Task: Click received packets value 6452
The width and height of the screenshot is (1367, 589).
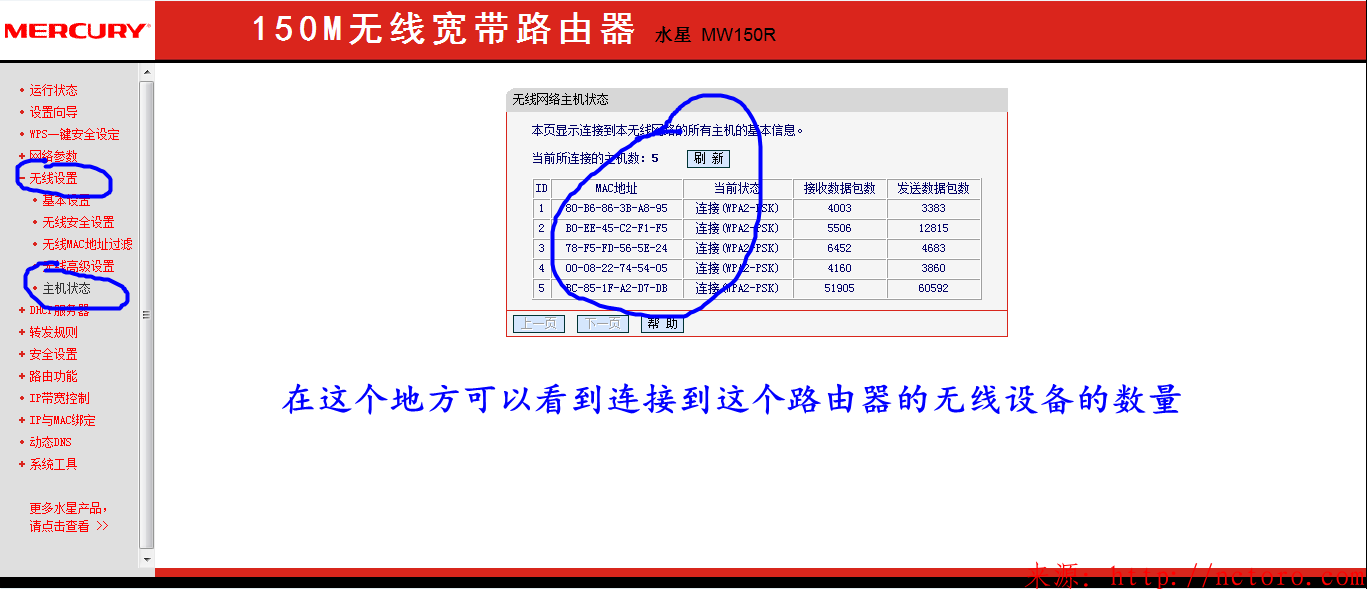Action: click(839, 248)
